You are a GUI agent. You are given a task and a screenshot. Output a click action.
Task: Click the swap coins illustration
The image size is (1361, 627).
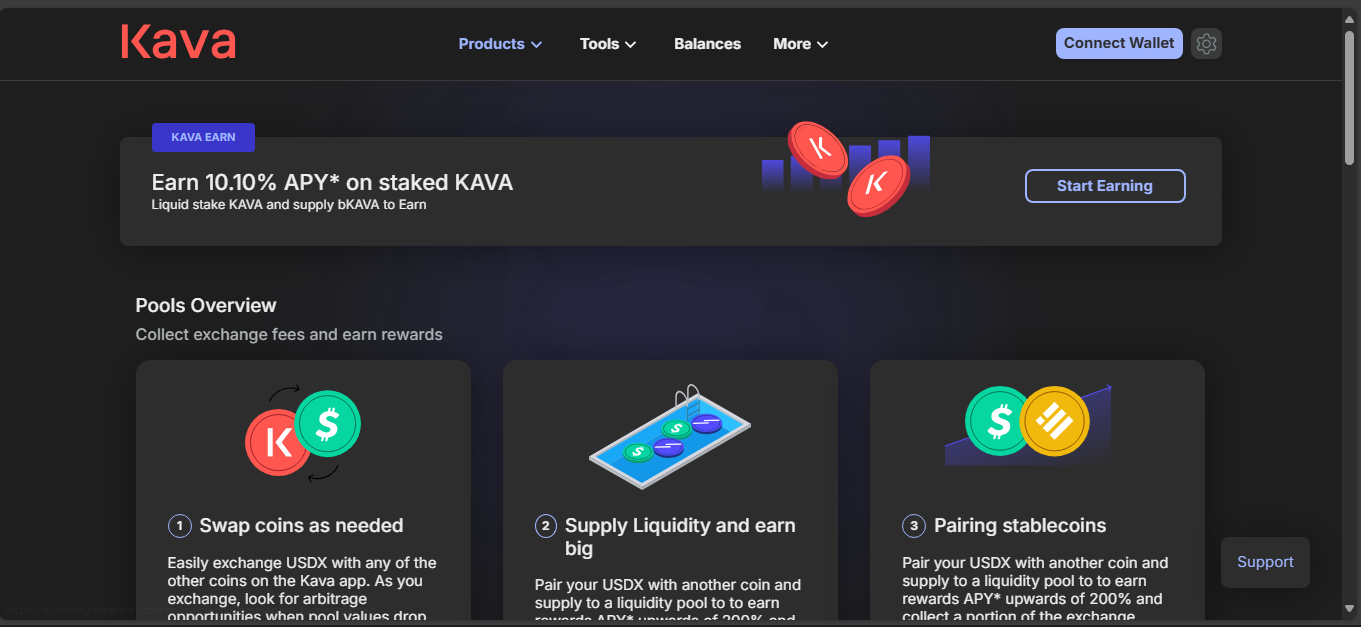point(303,433)
